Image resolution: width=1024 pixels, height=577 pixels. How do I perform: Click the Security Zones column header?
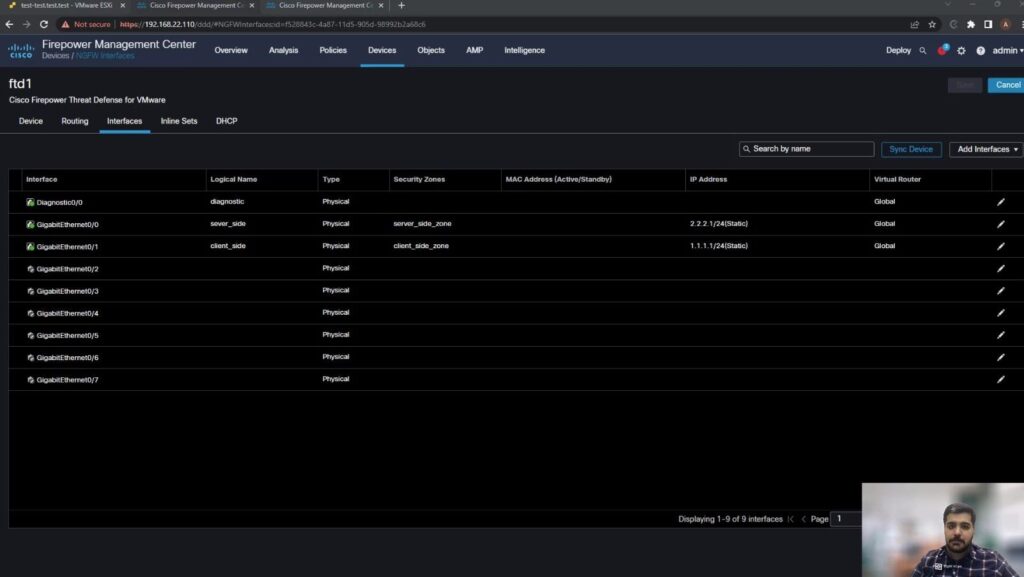[419, 179]
